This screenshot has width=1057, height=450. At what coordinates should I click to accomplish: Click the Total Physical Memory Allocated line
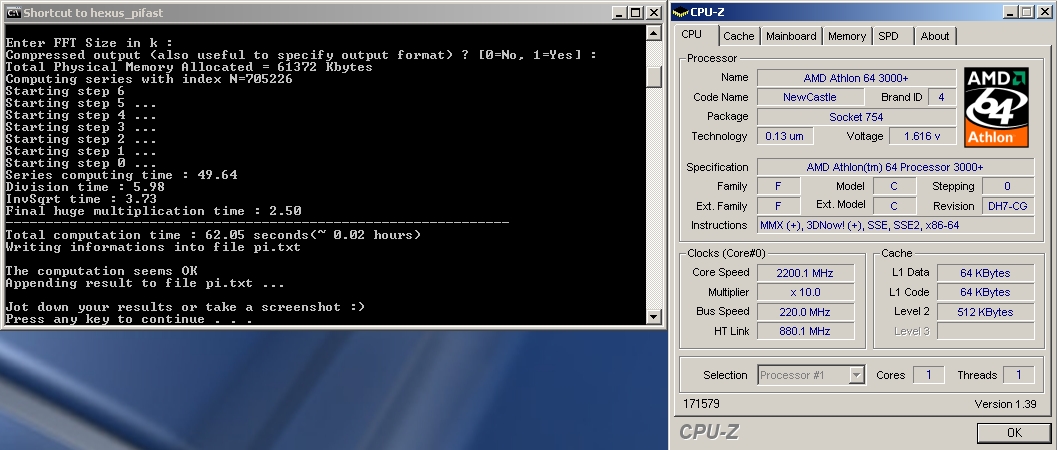coord(189,67)
